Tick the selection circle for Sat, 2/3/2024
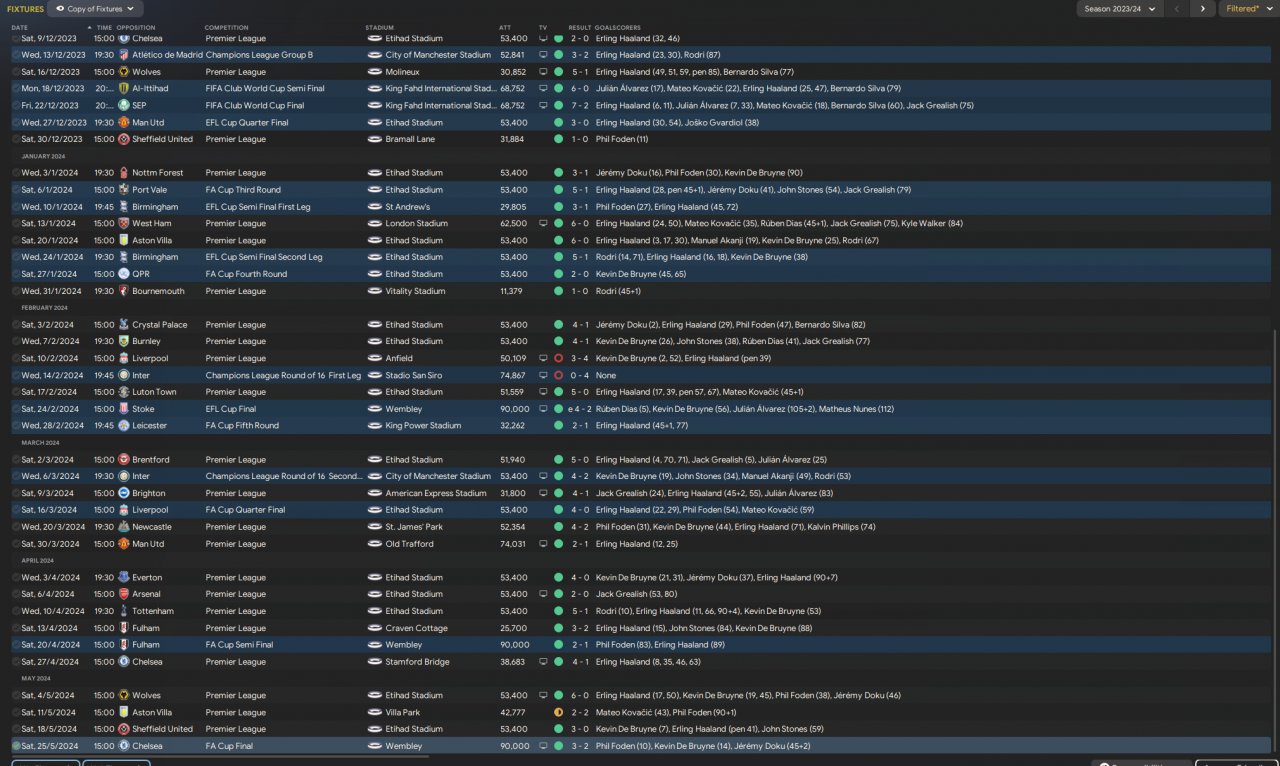 [16, 459]
